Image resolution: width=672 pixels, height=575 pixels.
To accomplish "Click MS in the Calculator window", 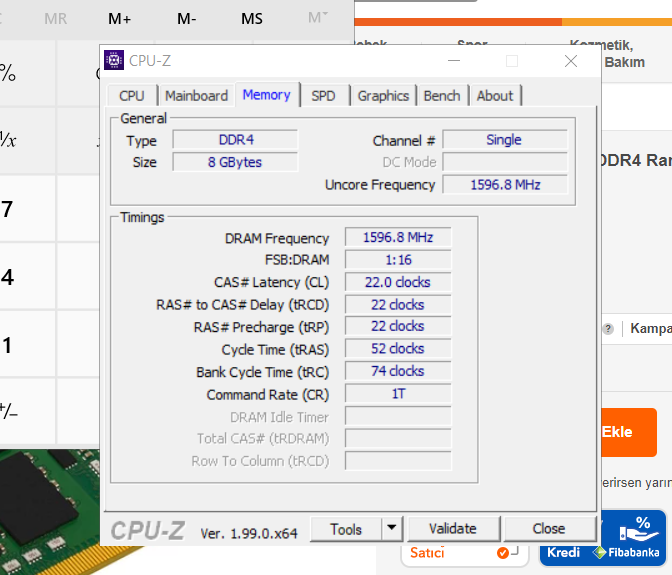I will coord(252,19).
